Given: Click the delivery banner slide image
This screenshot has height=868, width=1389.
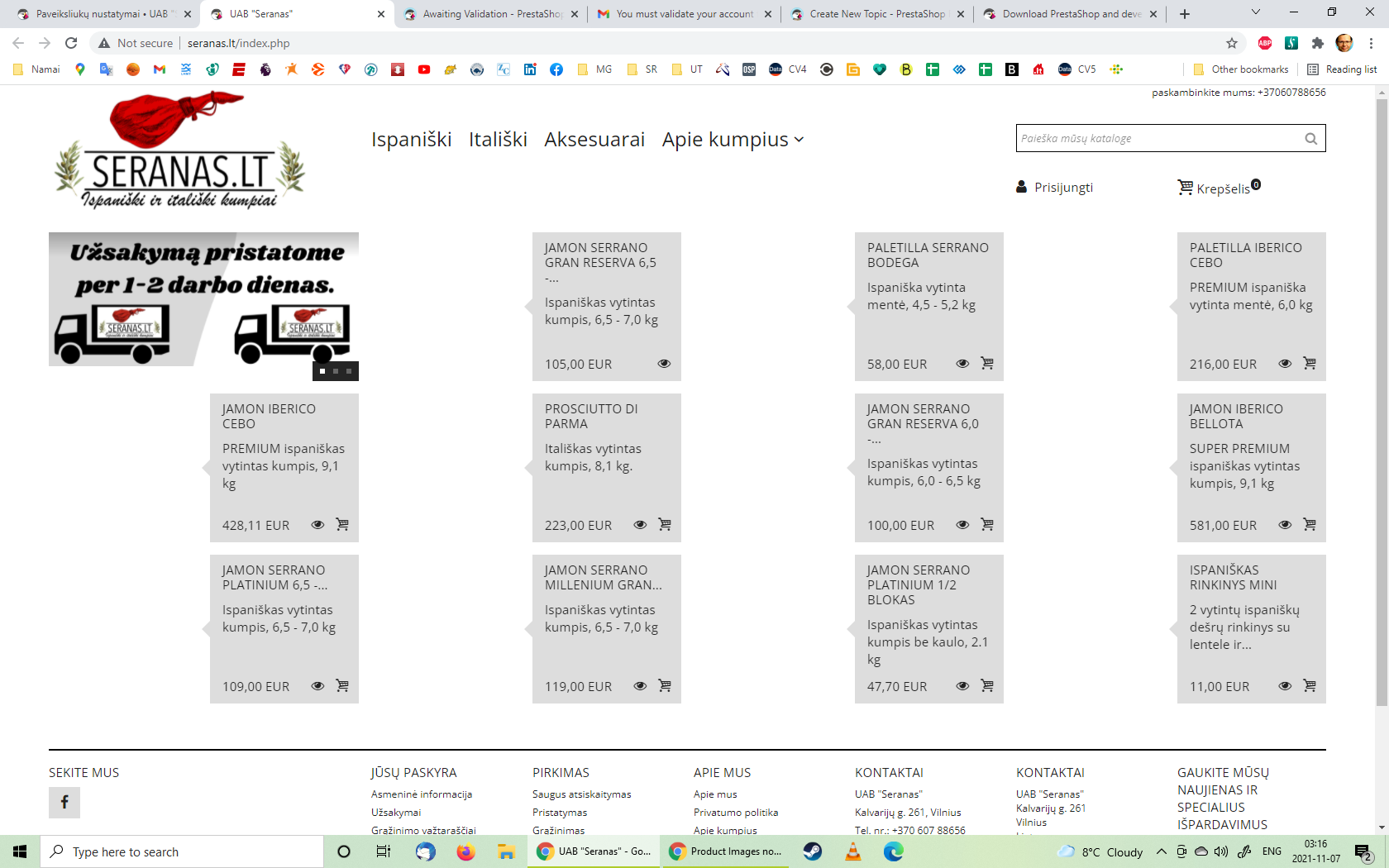Looking at the screenshot, I should 203,298.
